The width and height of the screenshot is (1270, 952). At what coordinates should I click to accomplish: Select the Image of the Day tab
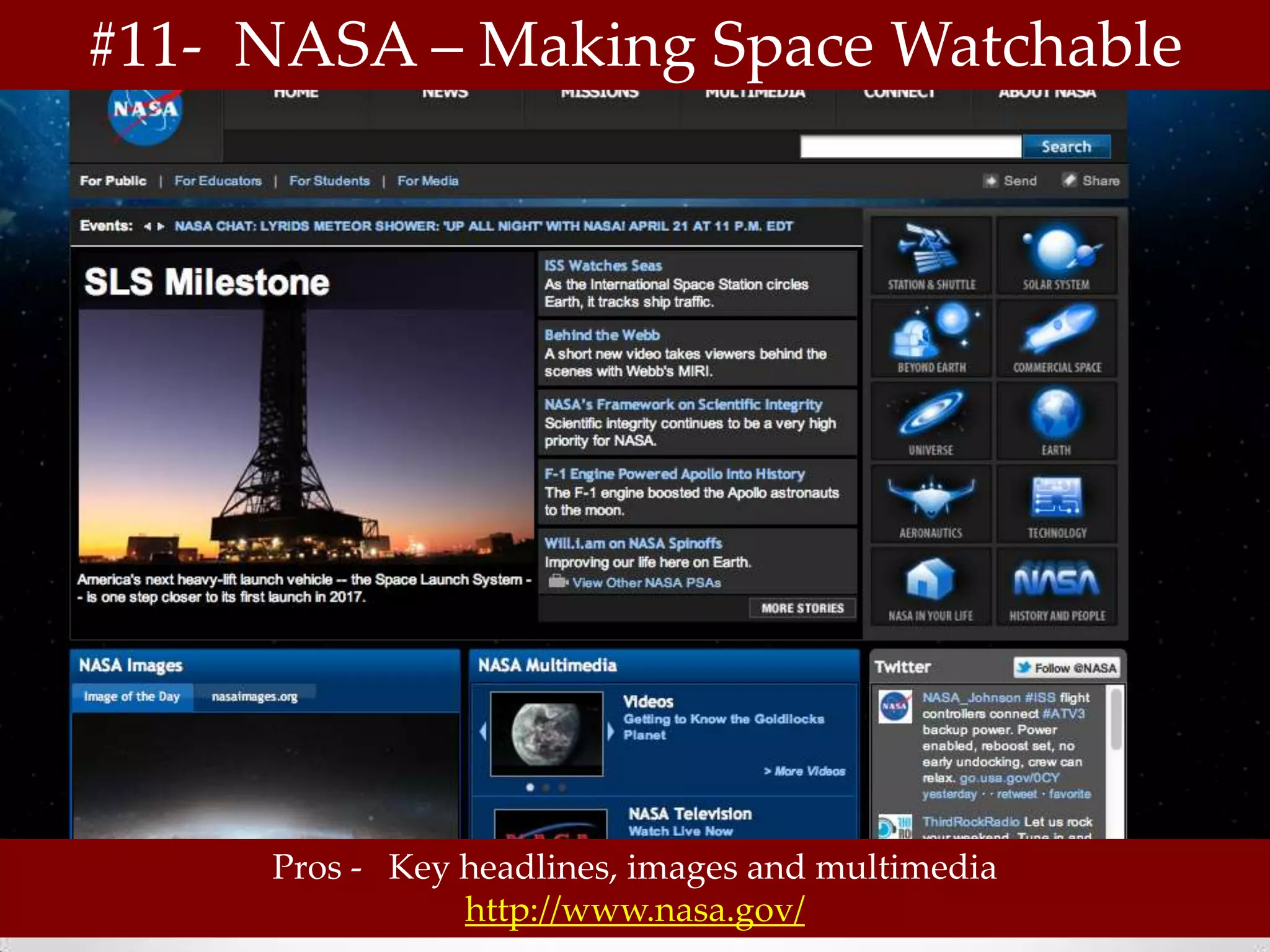(132, 697)
